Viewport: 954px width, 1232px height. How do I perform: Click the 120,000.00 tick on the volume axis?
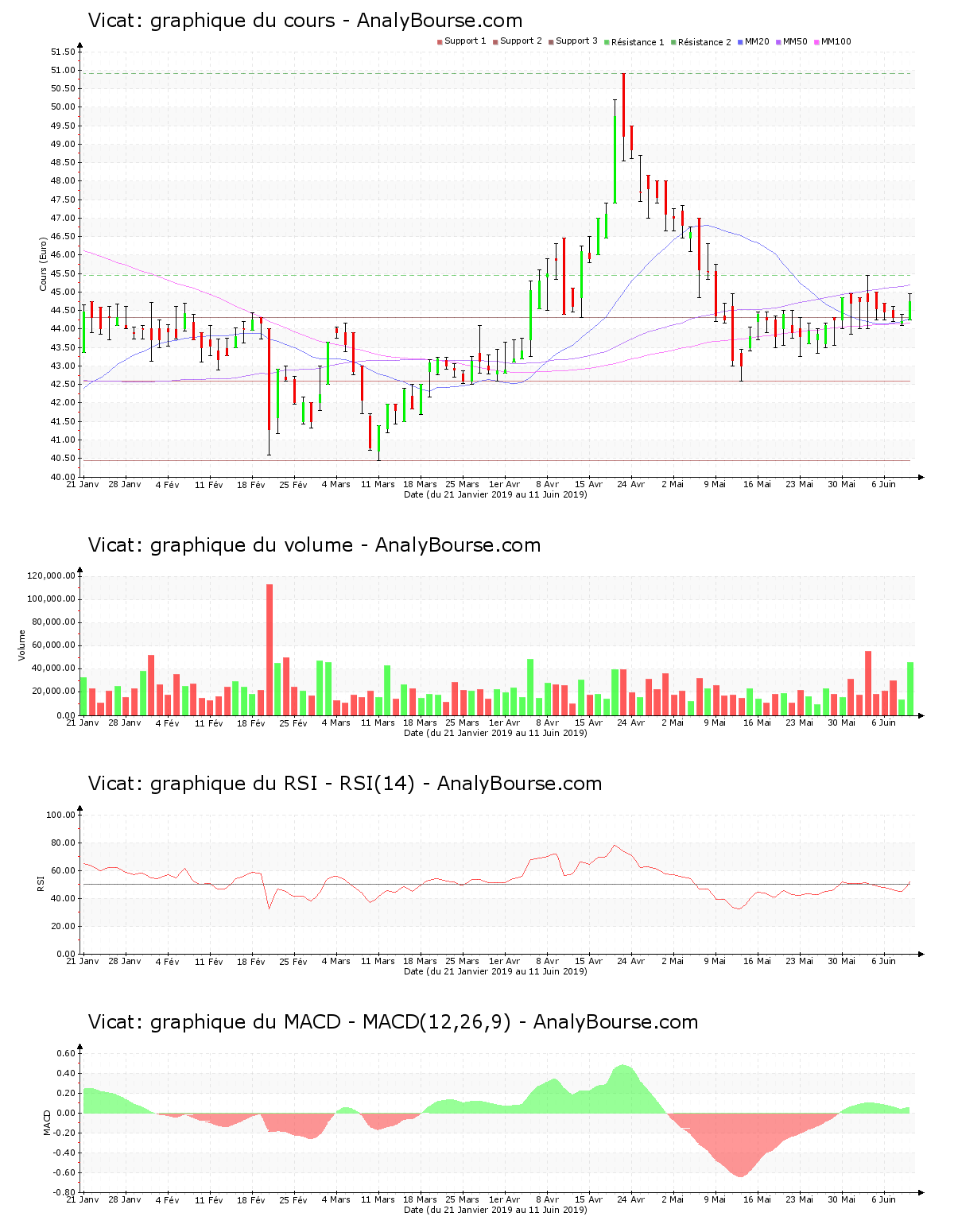pyautogui.click(x=51, y=576)
